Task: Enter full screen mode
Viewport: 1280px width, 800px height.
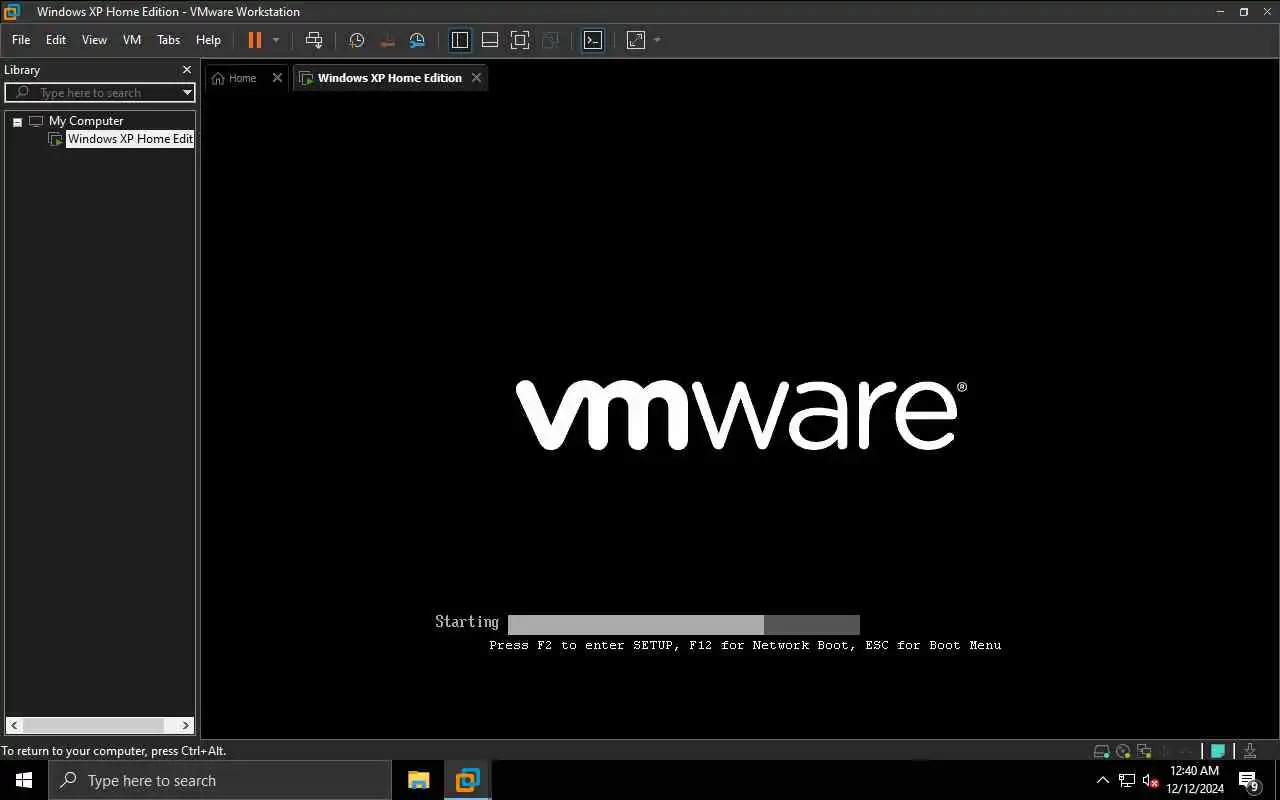Action: [520, 40]
